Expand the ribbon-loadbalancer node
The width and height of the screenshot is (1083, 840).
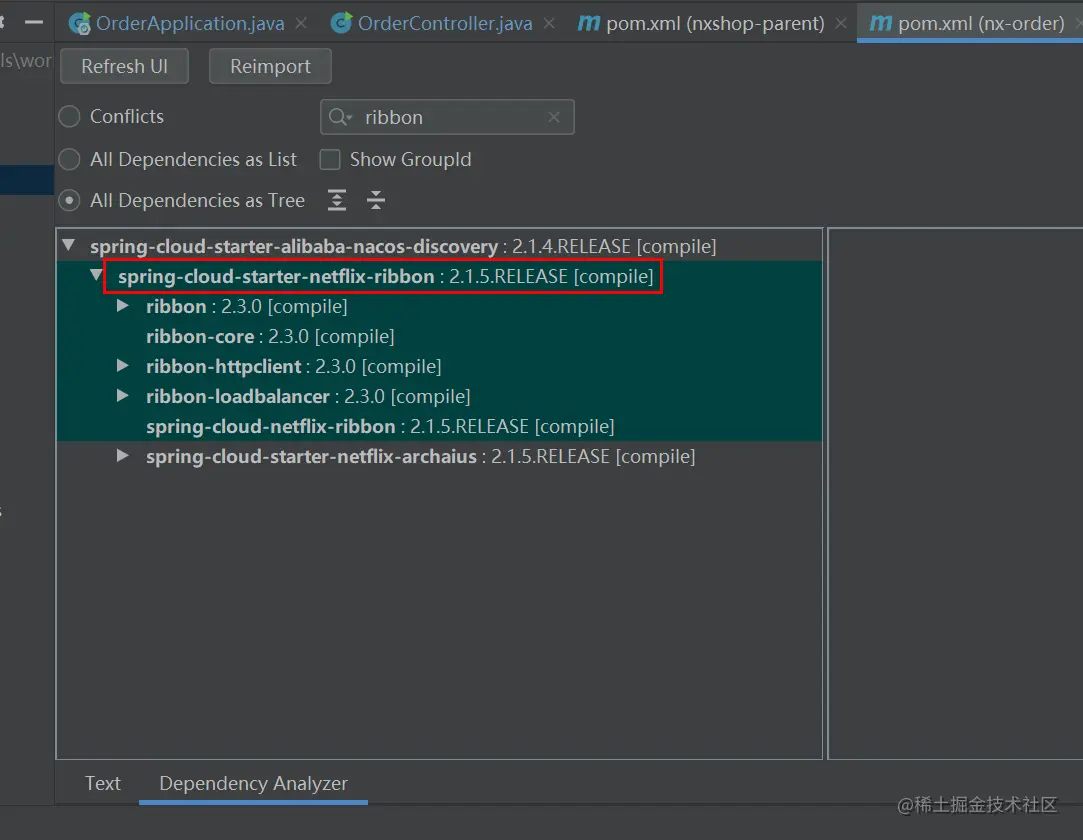coord(123,396)
